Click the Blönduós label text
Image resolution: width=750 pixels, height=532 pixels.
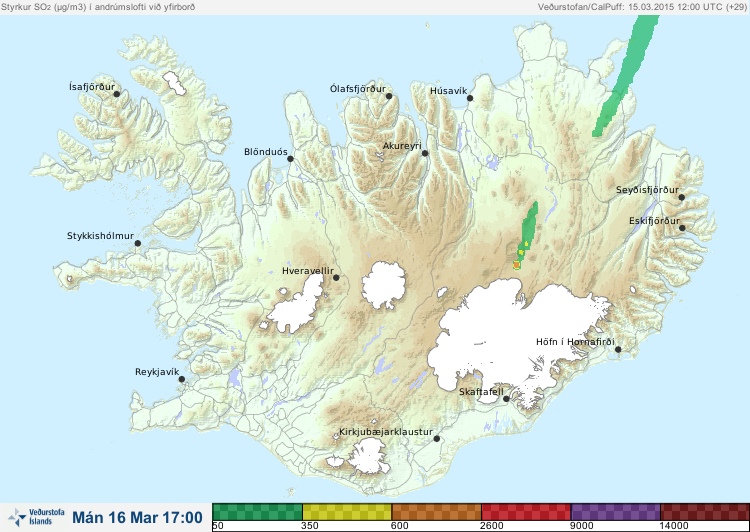(x=266, y=152)
